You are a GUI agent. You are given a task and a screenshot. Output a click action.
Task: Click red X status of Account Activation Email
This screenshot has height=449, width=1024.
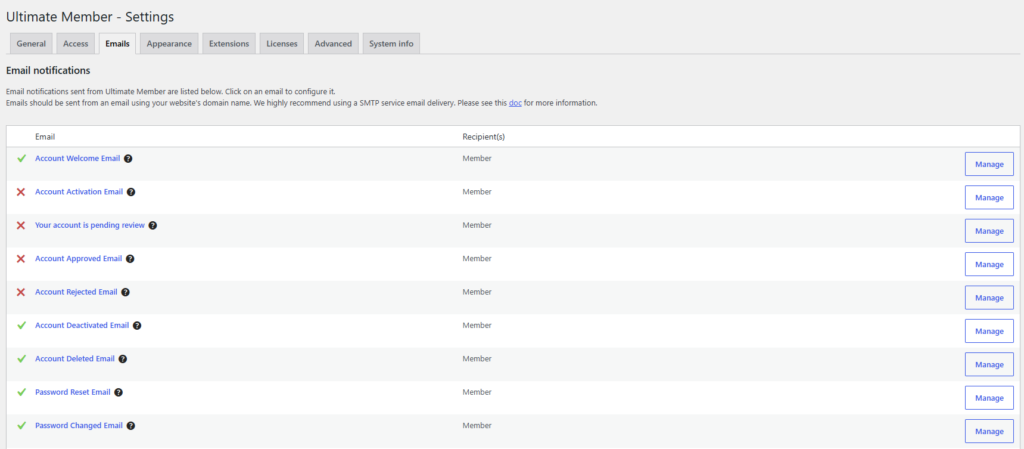tap(21, 192)
